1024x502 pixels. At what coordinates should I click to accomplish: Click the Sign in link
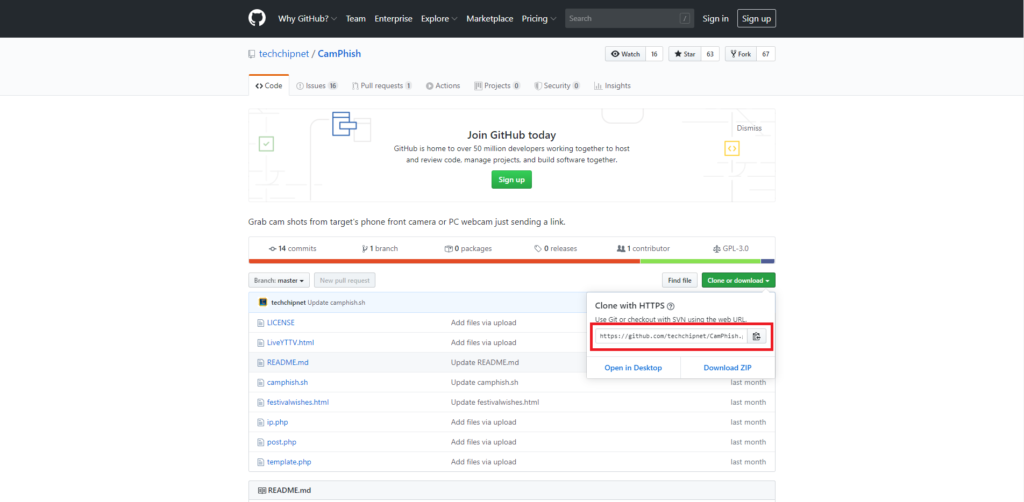pos(715,19)
